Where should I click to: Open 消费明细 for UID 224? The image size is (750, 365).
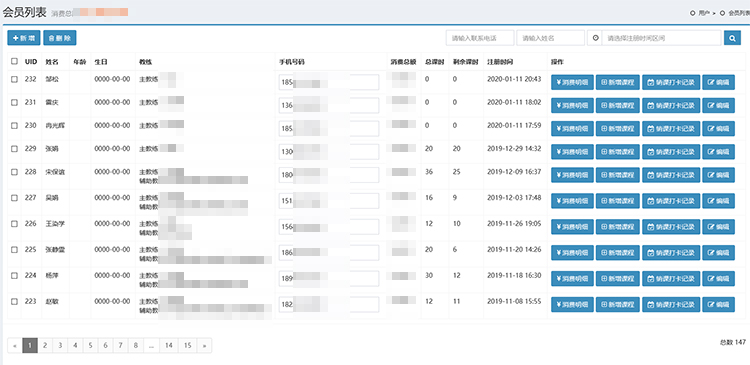click(572, 278)
